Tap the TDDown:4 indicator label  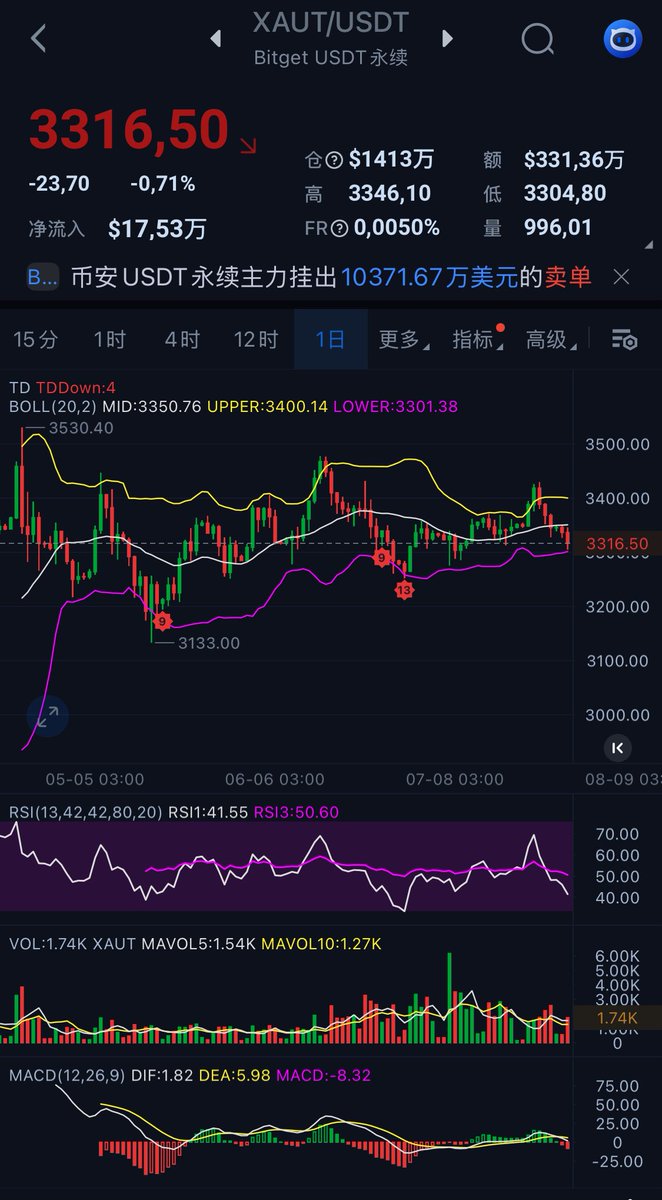[x=76, y=388]
